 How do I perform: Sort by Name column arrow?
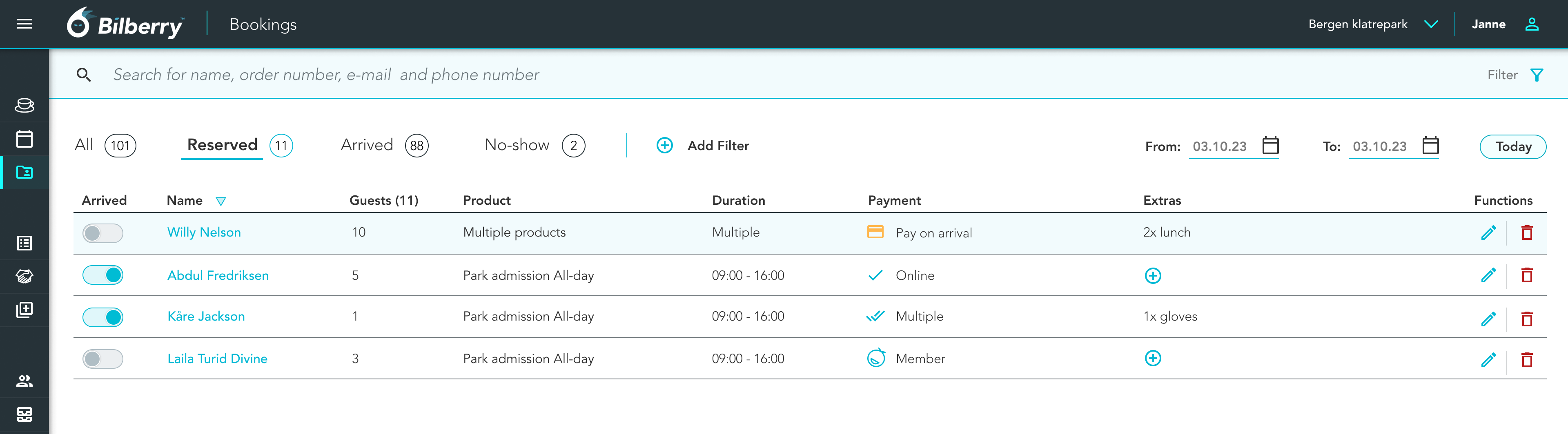point(221,201)
